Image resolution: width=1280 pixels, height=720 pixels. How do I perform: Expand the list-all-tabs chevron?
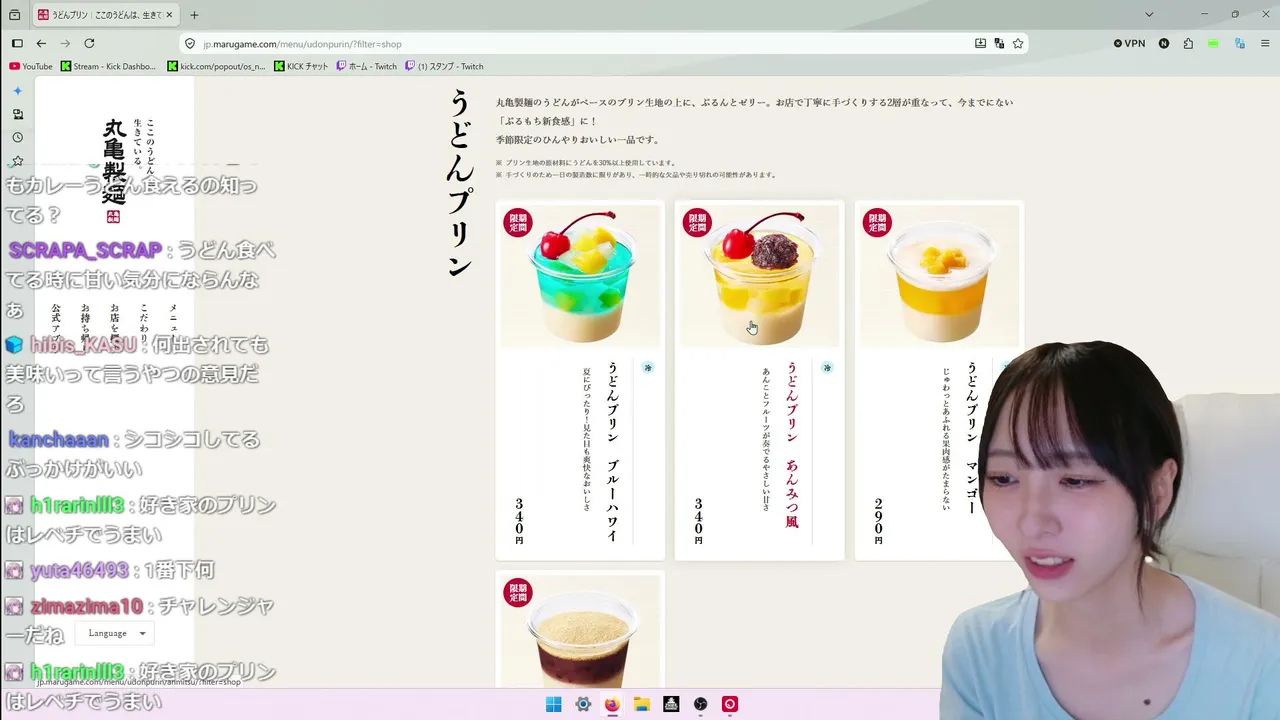(x=1149, y=15)
